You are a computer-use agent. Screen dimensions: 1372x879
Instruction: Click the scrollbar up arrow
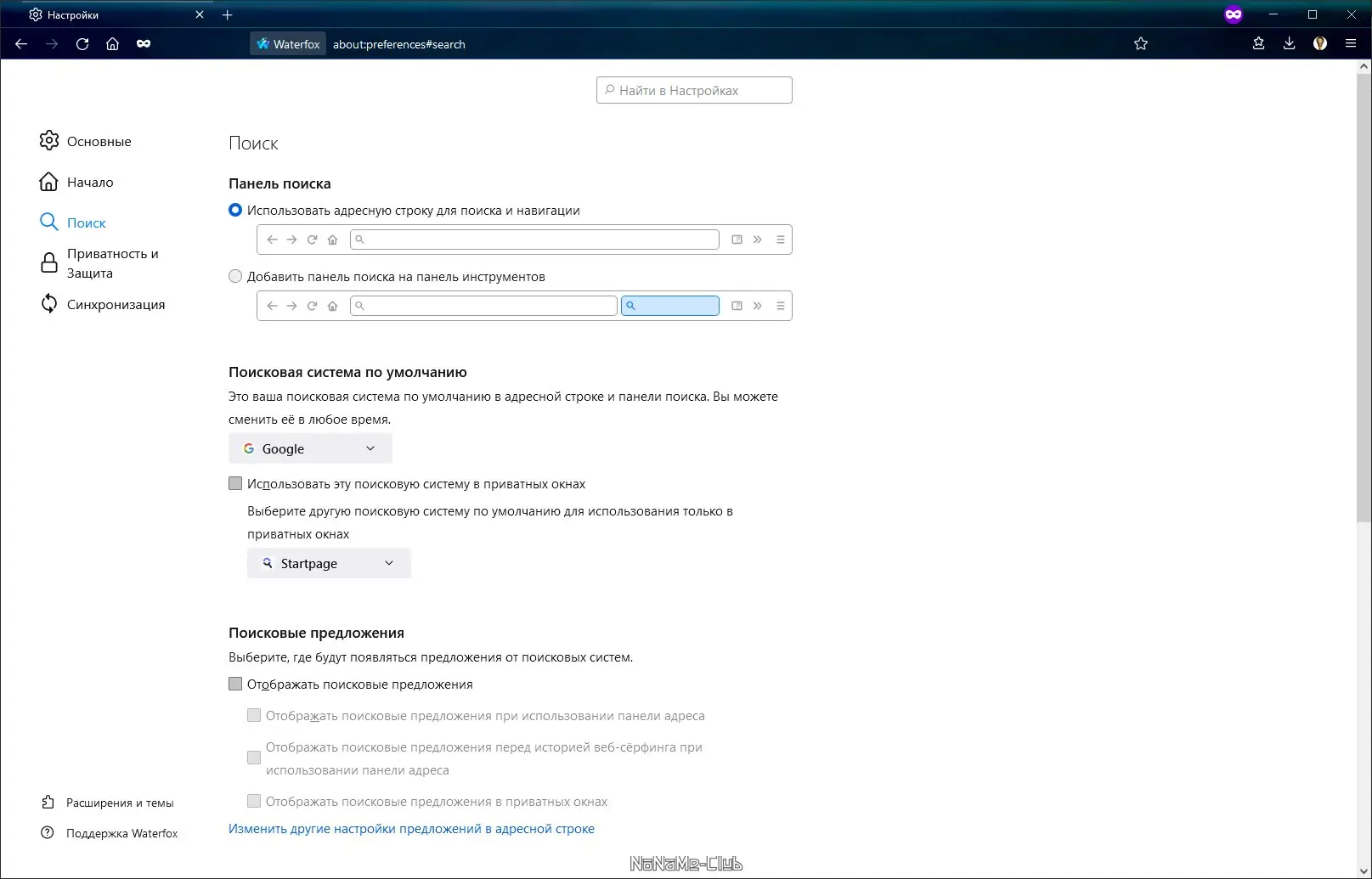1364,66
